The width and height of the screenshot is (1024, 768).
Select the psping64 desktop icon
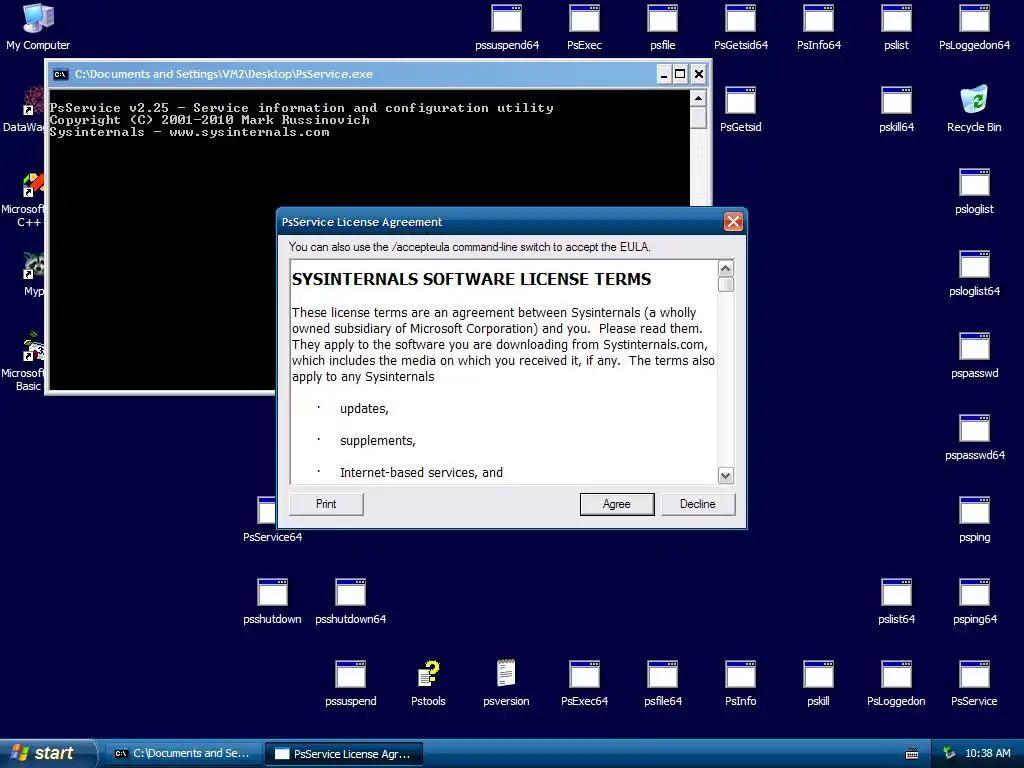coord(974,602)
